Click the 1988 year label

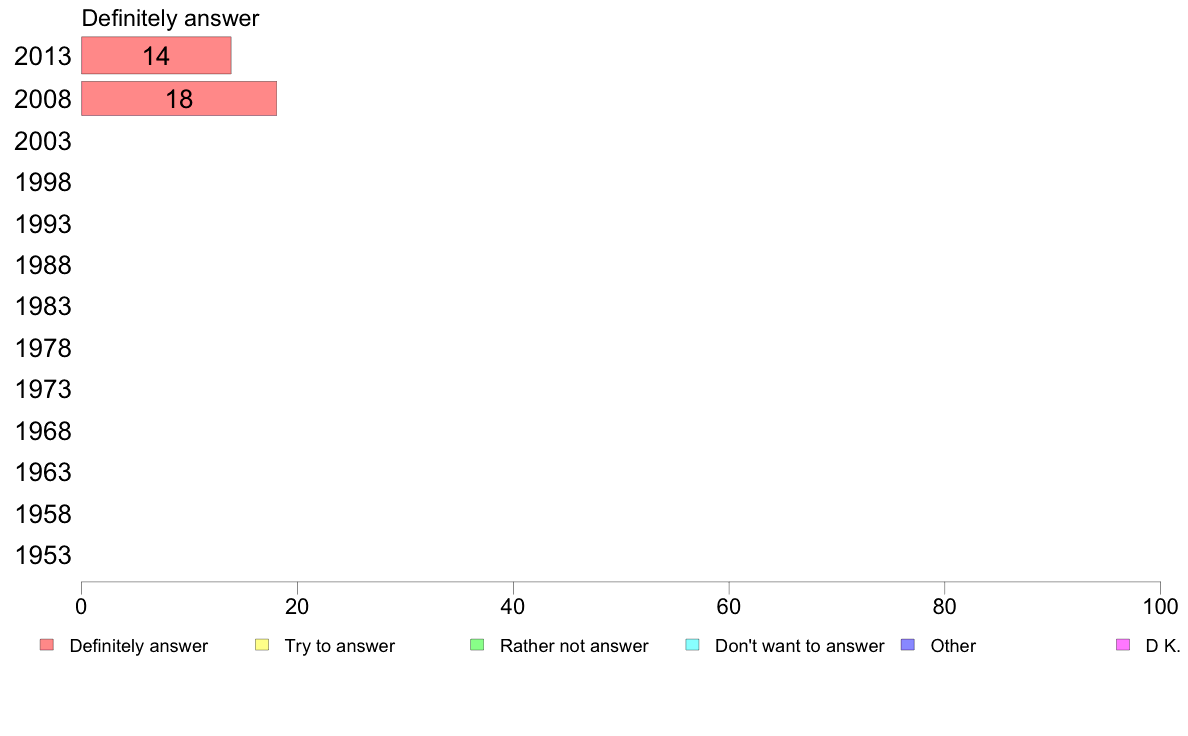[x=43, y=265]
